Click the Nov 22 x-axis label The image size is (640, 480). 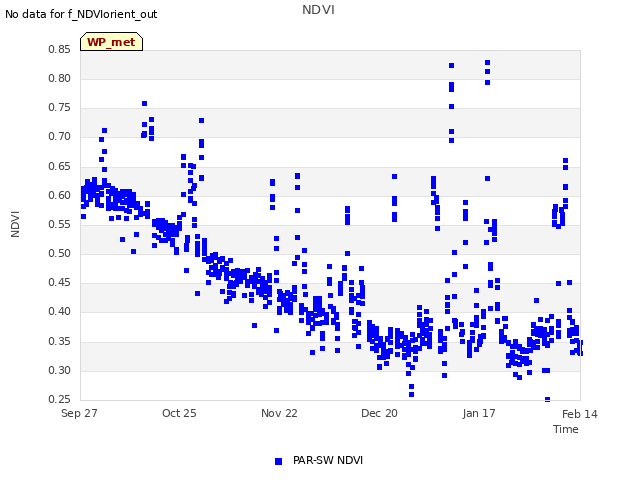click(279, 413)
